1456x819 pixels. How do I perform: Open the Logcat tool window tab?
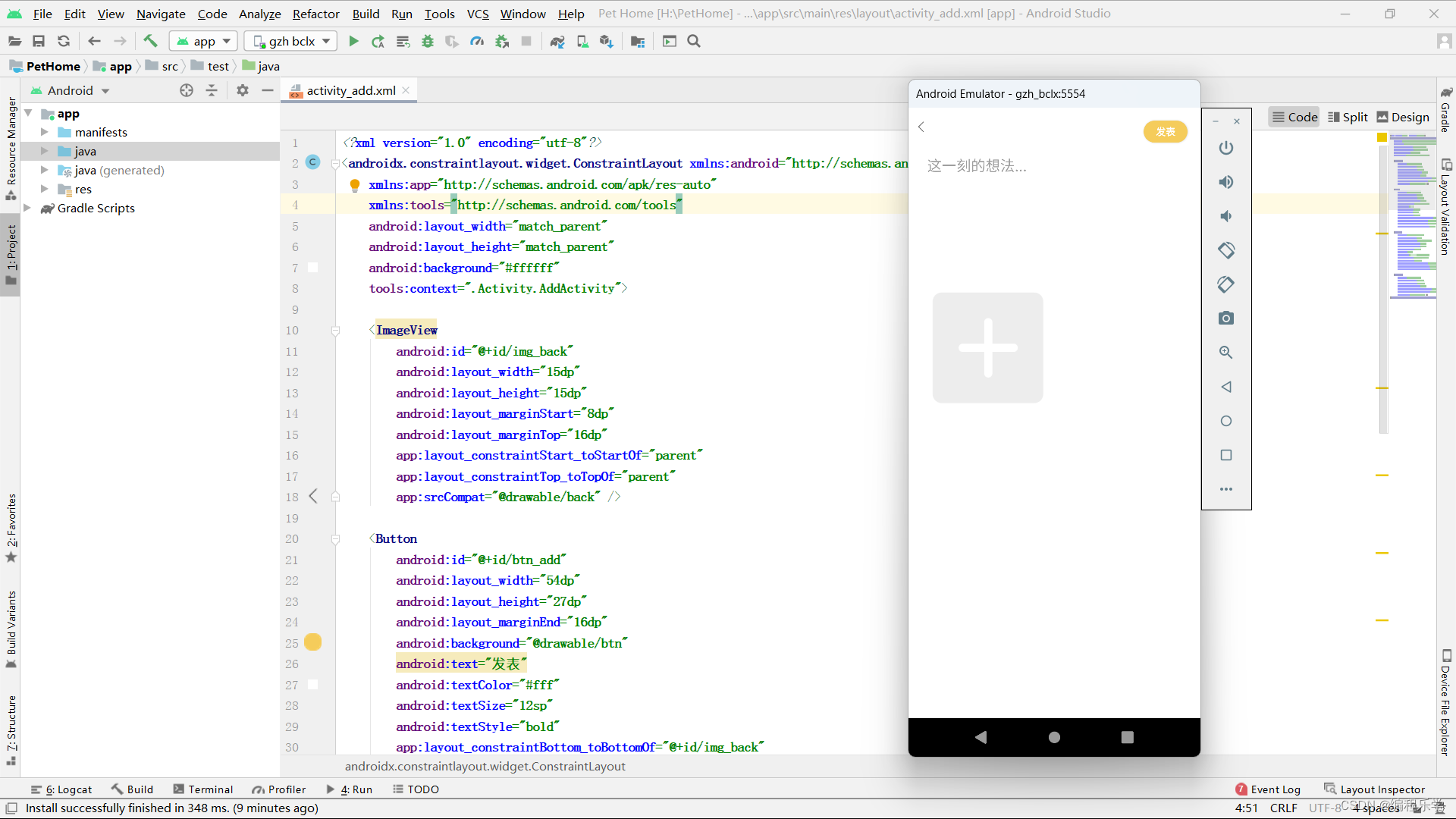tap(61, 789)
